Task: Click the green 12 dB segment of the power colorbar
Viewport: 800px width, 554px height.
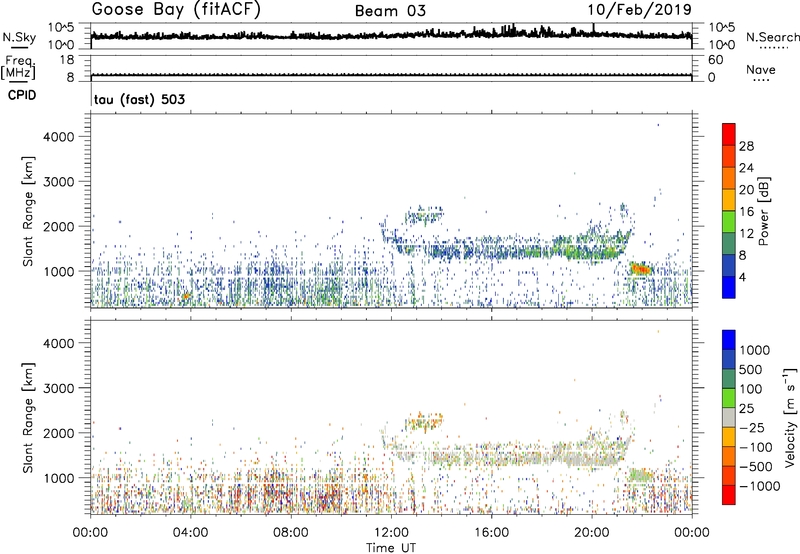Action: [729, 222]
